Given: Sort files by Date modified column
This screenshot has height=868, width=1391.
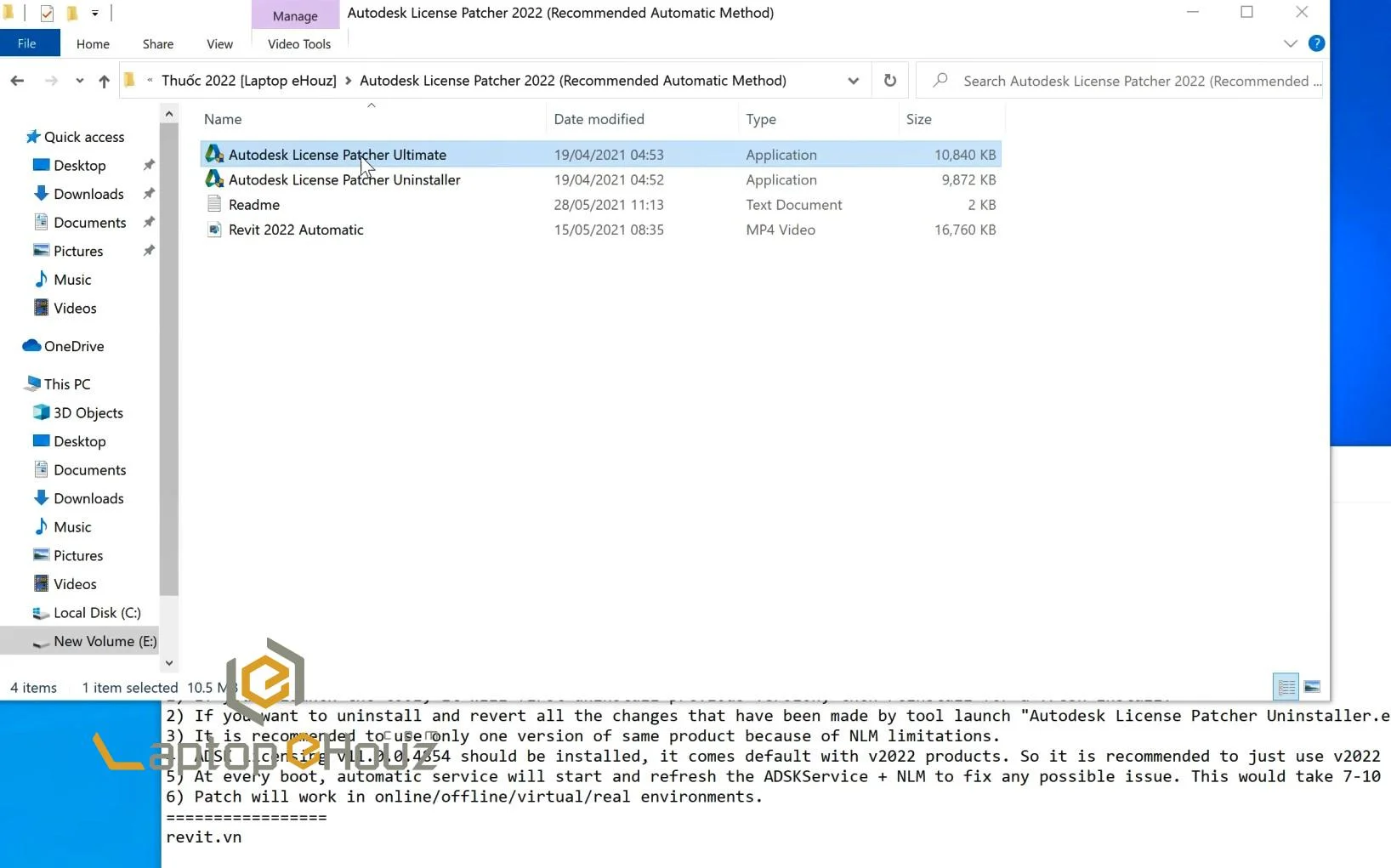Looking at the screenshot, I should [643, 119].
